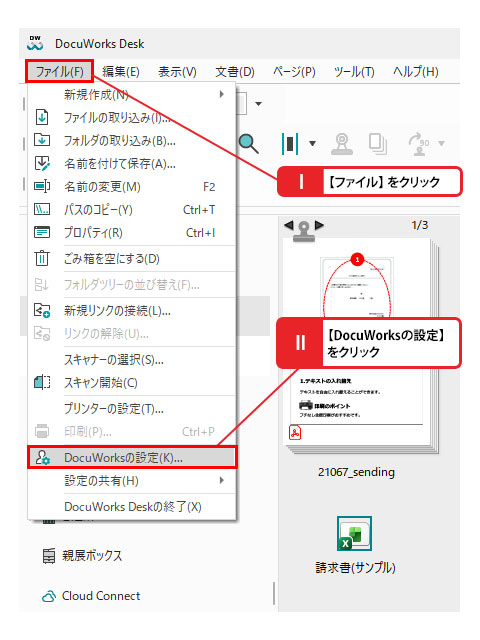The height and width of the screenshot is (640, 480).
Task: Open プリンターの設定(T) entry
Action: tap(131, 409)
